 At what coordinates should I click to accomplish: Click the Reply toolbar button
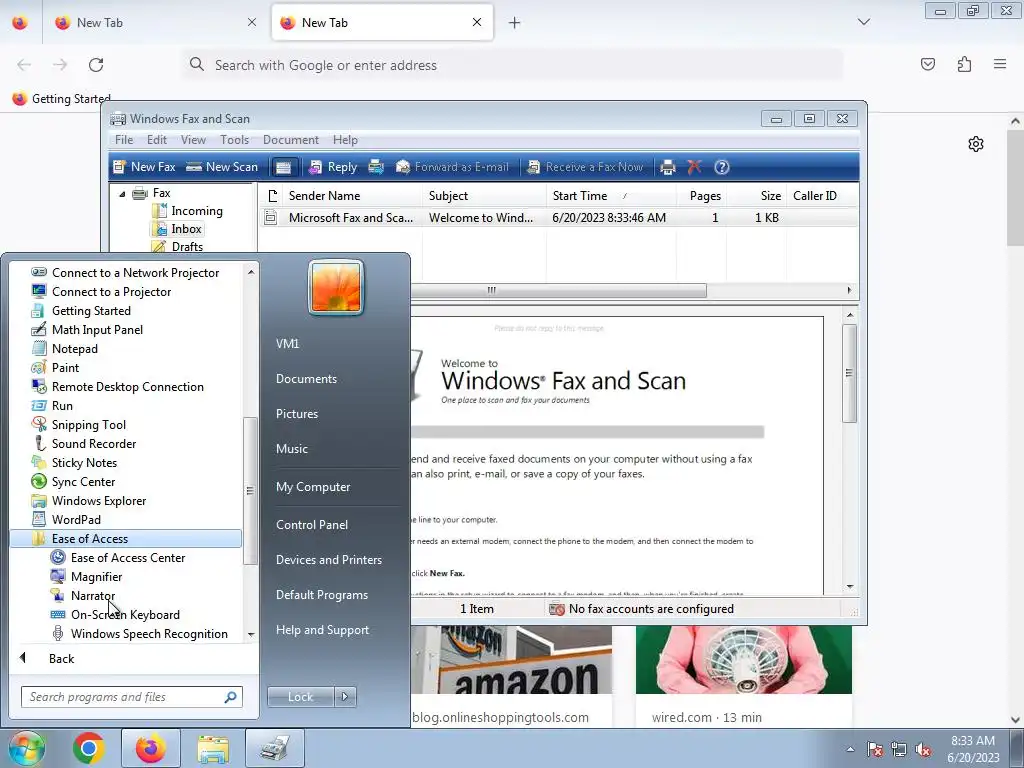pos(333,167)
